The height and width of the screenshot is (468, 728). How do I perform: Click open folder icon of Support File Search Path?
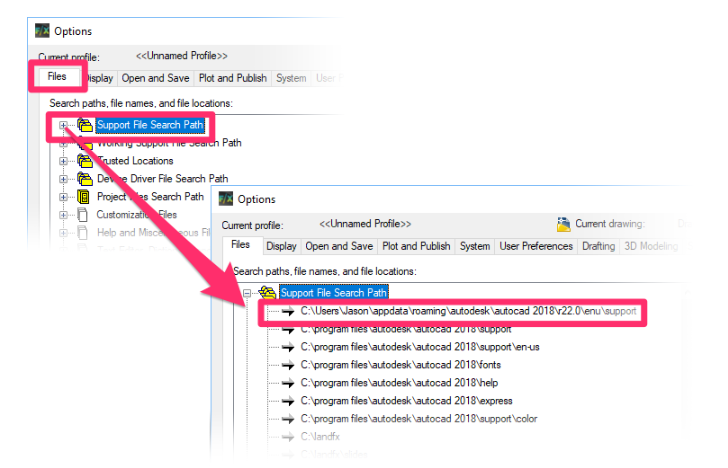pos(267,292)
